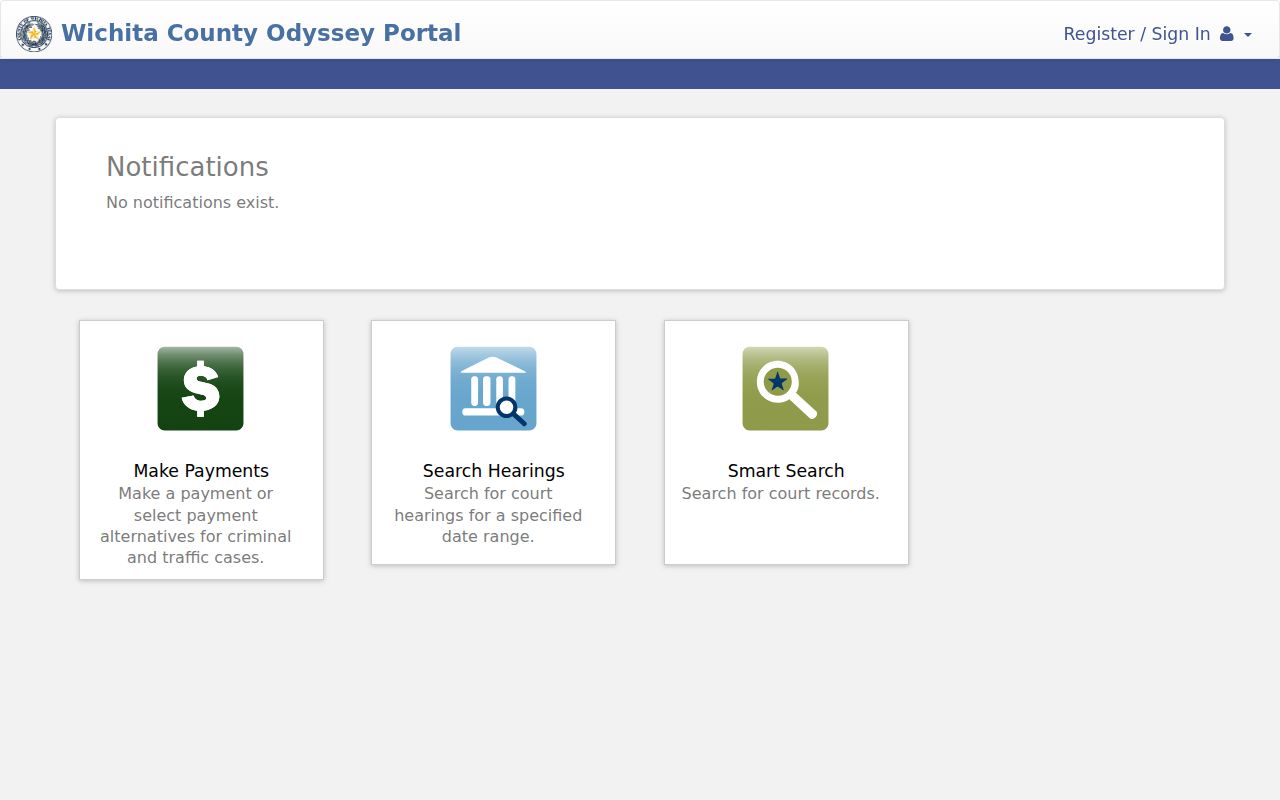Viewport: 1280px width, 800px height.
Task: Click the magnifier star Smart Search icon
Action: point(785,389)
